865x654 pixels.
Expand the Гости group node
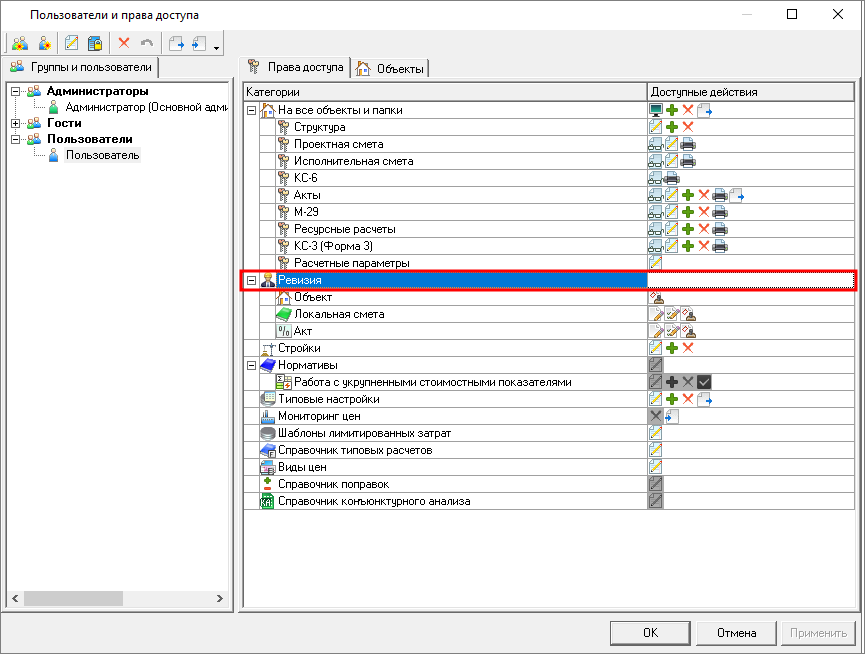pos(16,123)
